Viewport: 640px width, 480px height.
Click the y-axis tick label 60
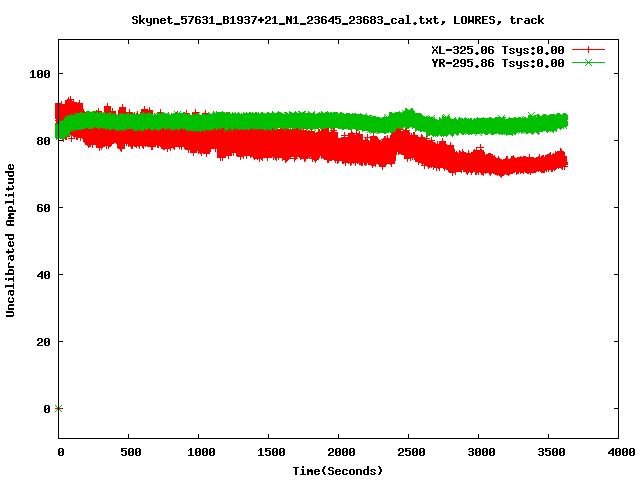(43, 208)
